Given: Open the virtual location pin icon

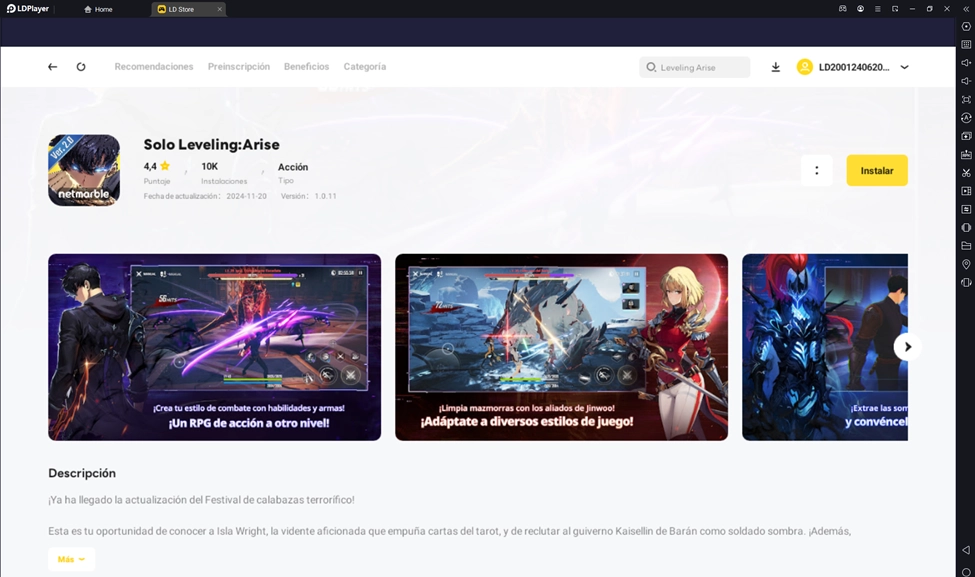Looking at the screenshot, I should pos(966,264).
